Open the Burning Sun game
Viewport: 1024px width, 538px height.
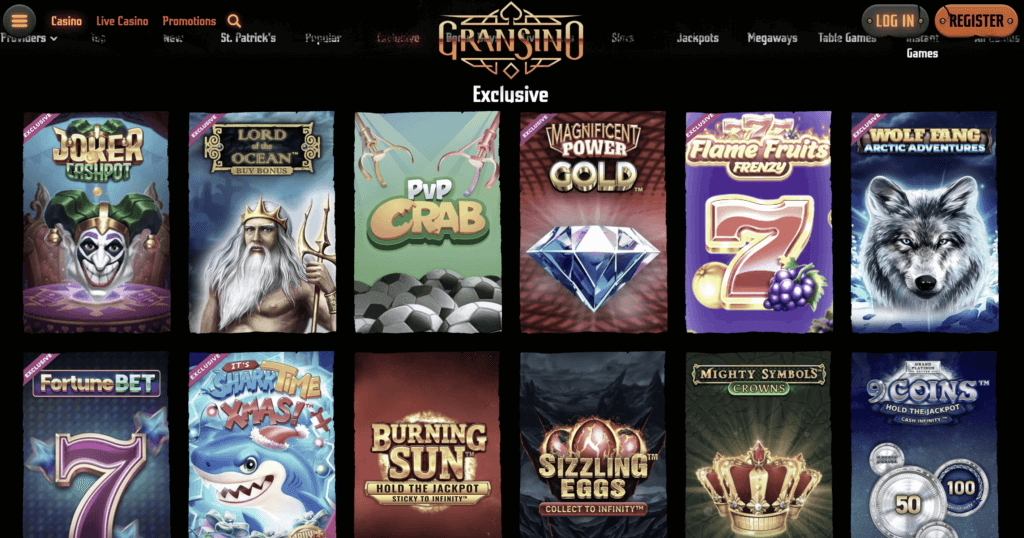click(428, 445)
